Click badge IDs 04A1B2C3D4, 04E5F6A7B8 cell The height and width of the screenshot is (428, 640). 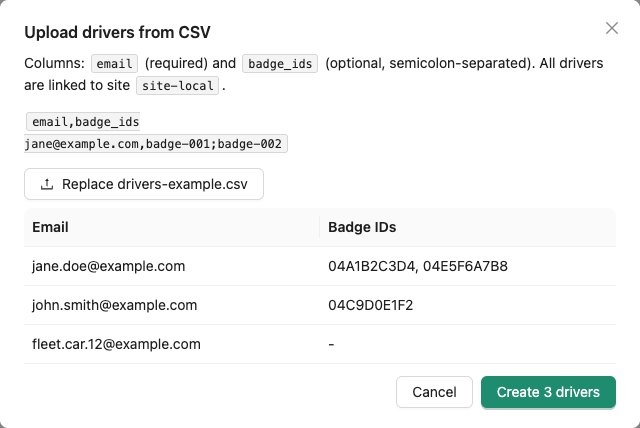[x=418, y=266]
